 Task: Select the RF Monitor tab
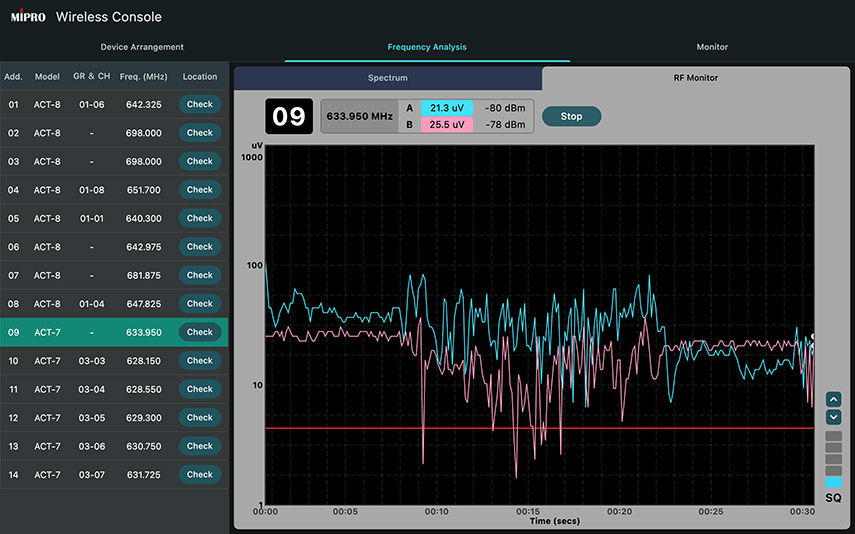(695, 78)
